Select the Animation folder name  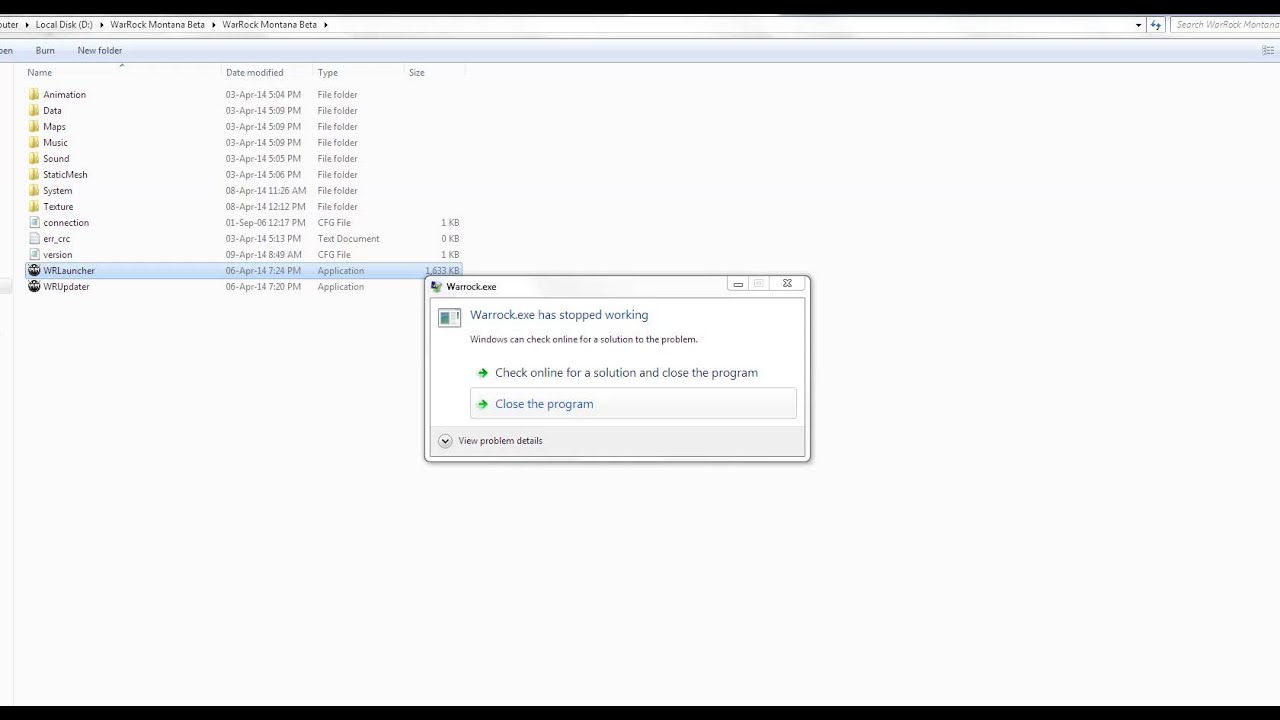point(64,95)
